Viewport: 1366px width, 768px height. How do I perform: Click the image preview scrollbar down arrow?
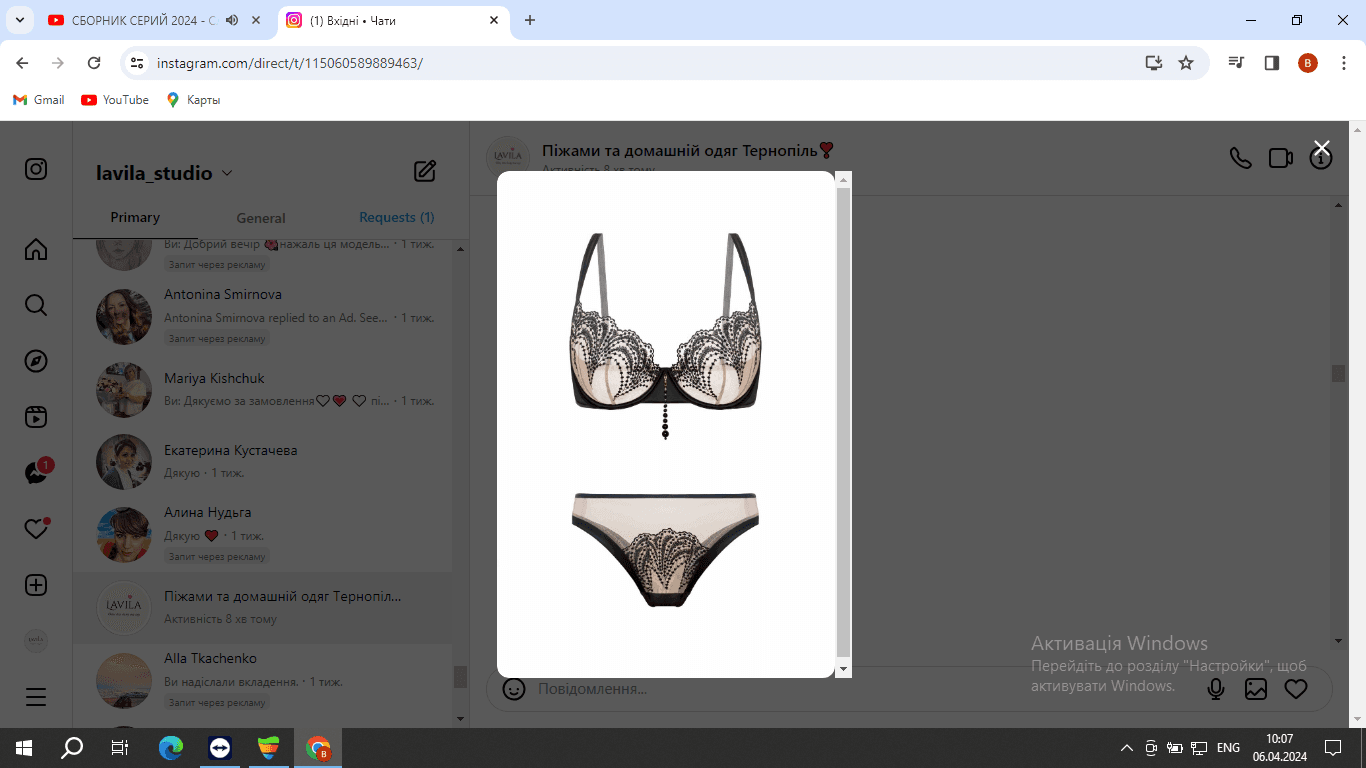point(843,669)
